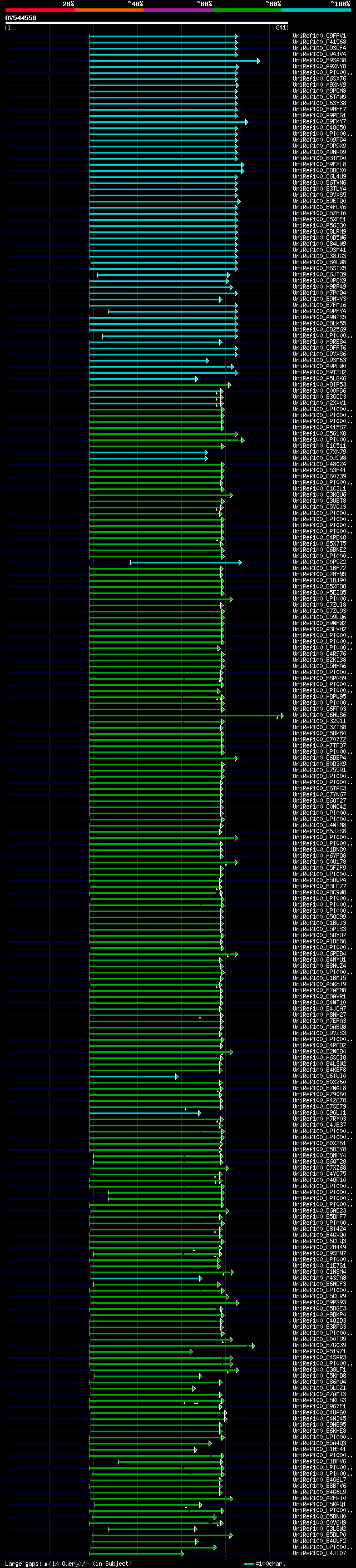Click the long green alignment bar for C6HLS6
The width and height of the screenshot is (356, 1568).
pos(186,715)
